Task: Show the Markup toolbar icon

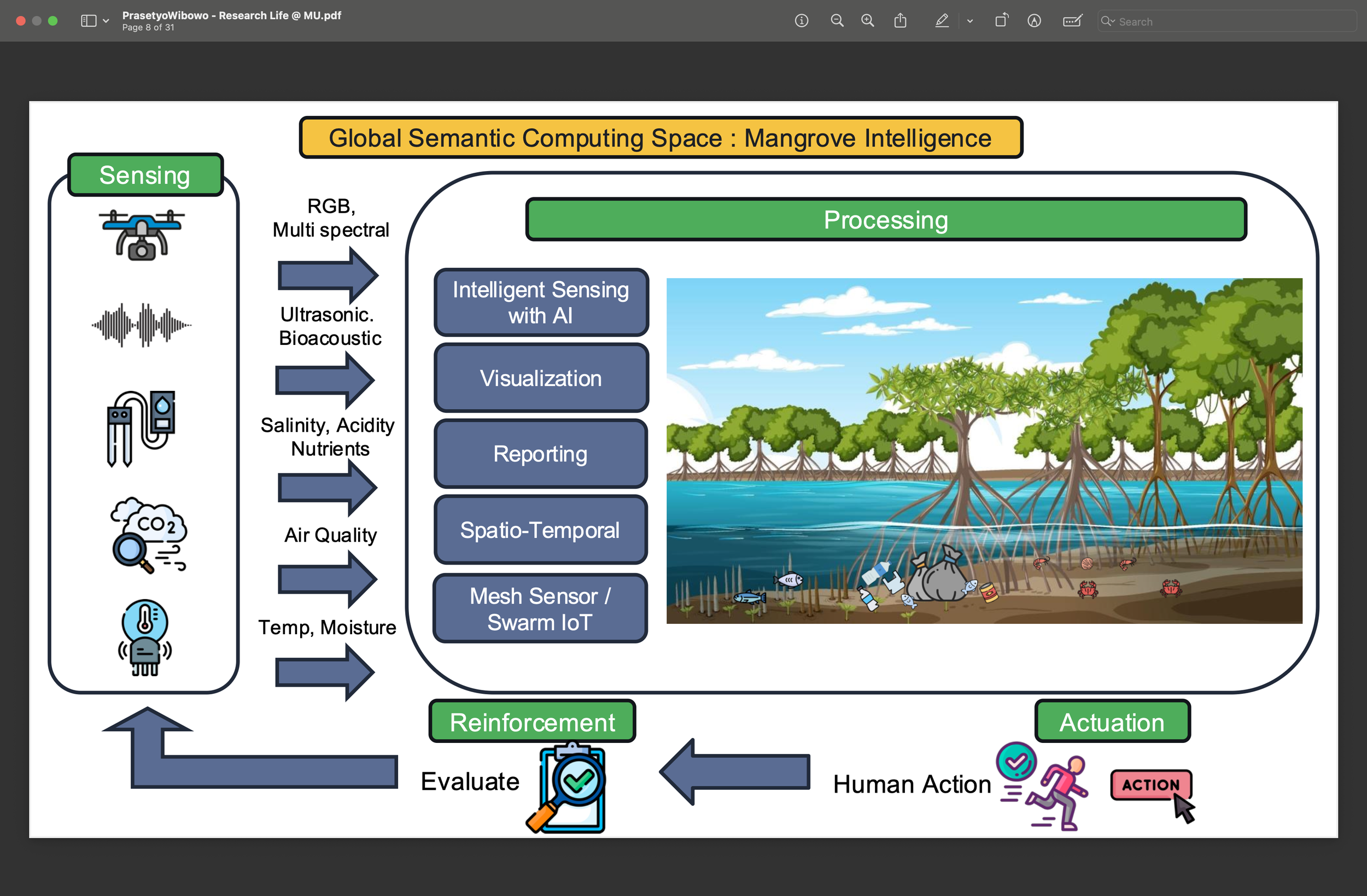Action: pyautogui.click(x=1034, y=21)
